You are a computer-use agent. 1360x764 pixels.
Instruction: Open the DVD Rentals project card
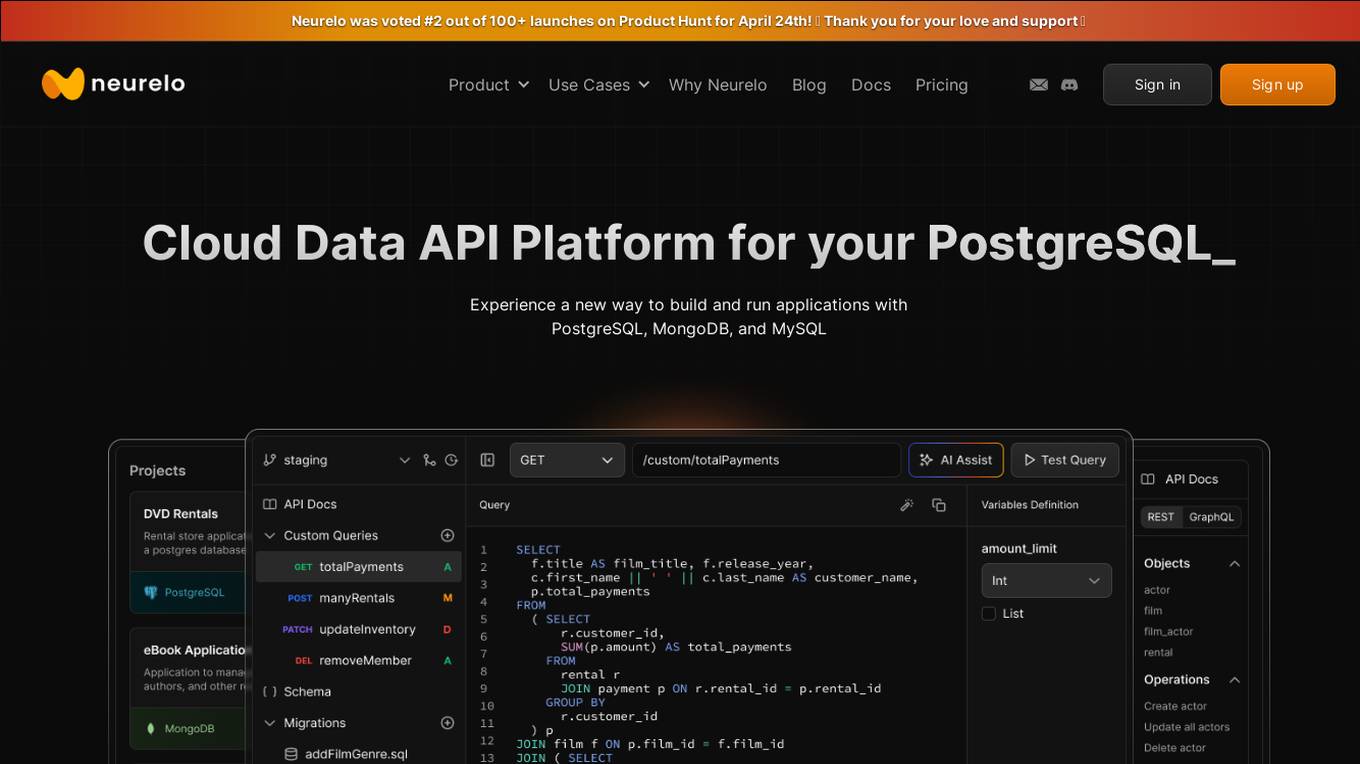(188, 552)
